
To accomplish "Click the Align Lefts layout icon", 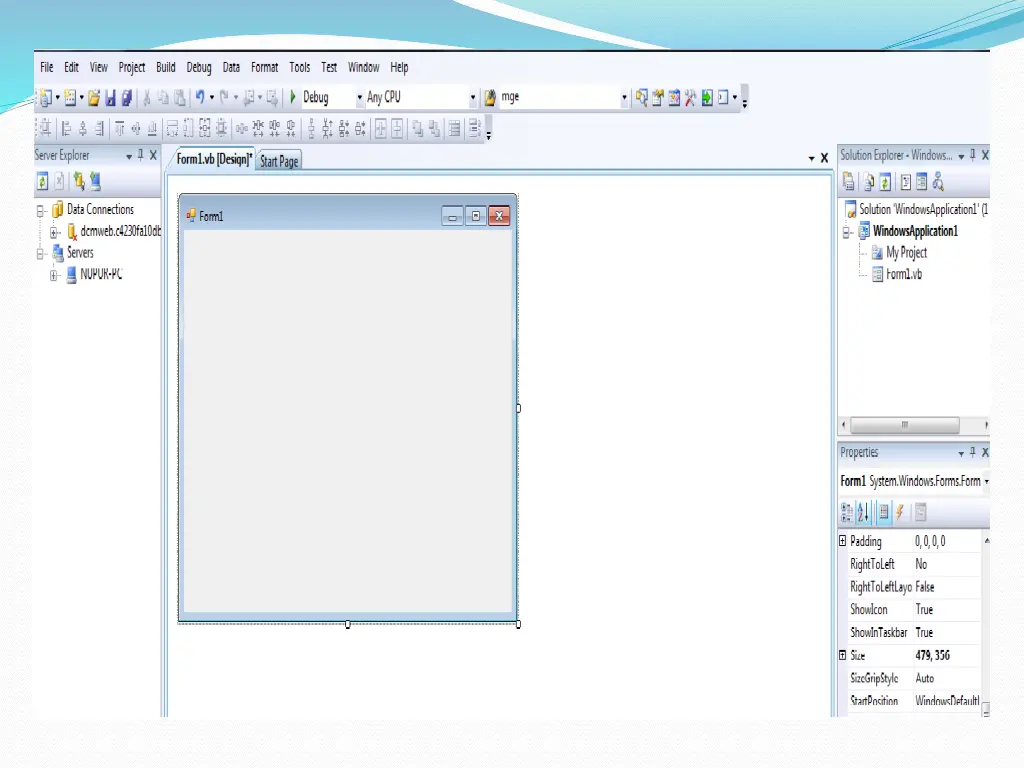I will click(x=67, y=129).
